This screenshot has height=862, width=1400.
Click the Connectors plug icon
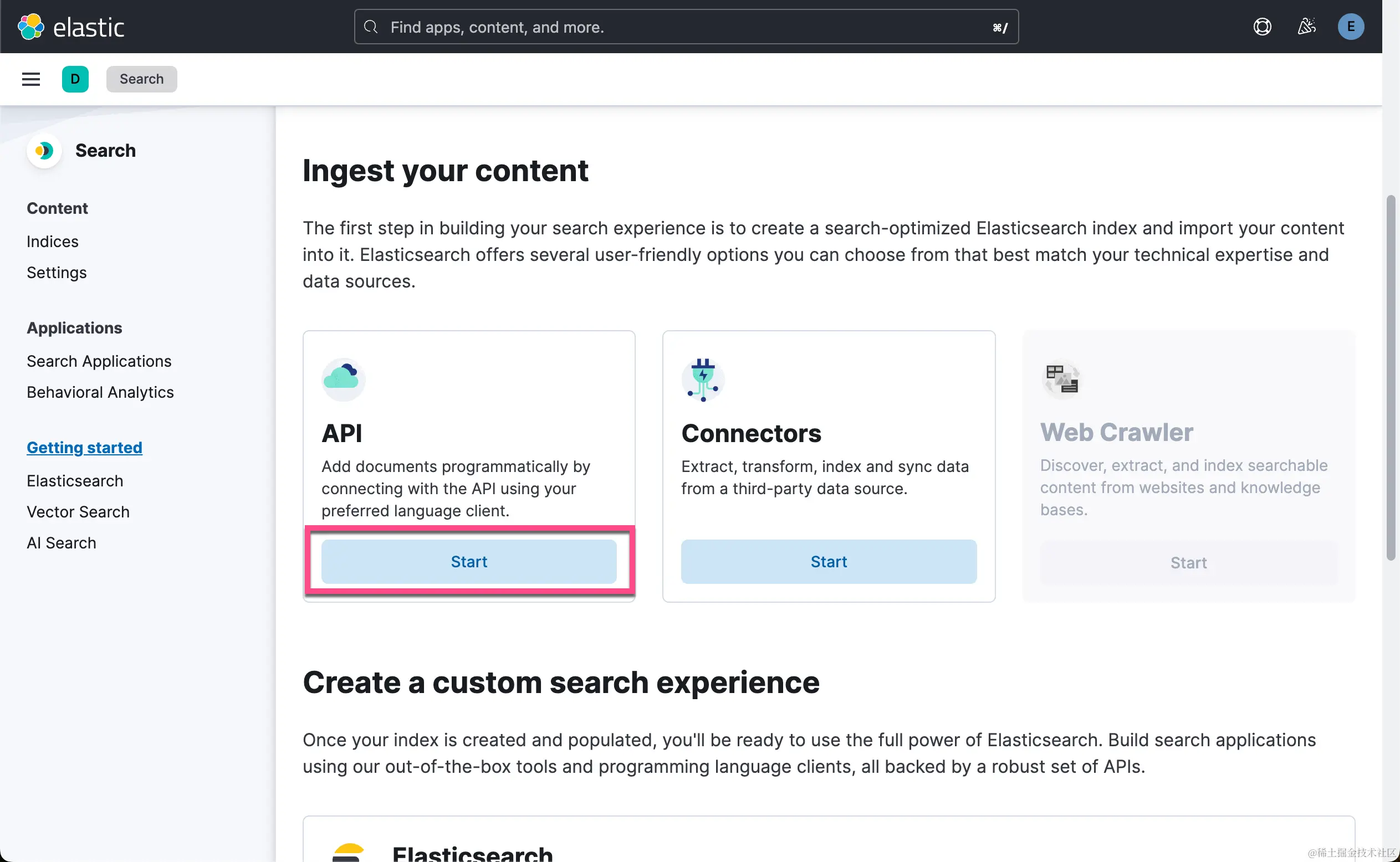[703, 378]
